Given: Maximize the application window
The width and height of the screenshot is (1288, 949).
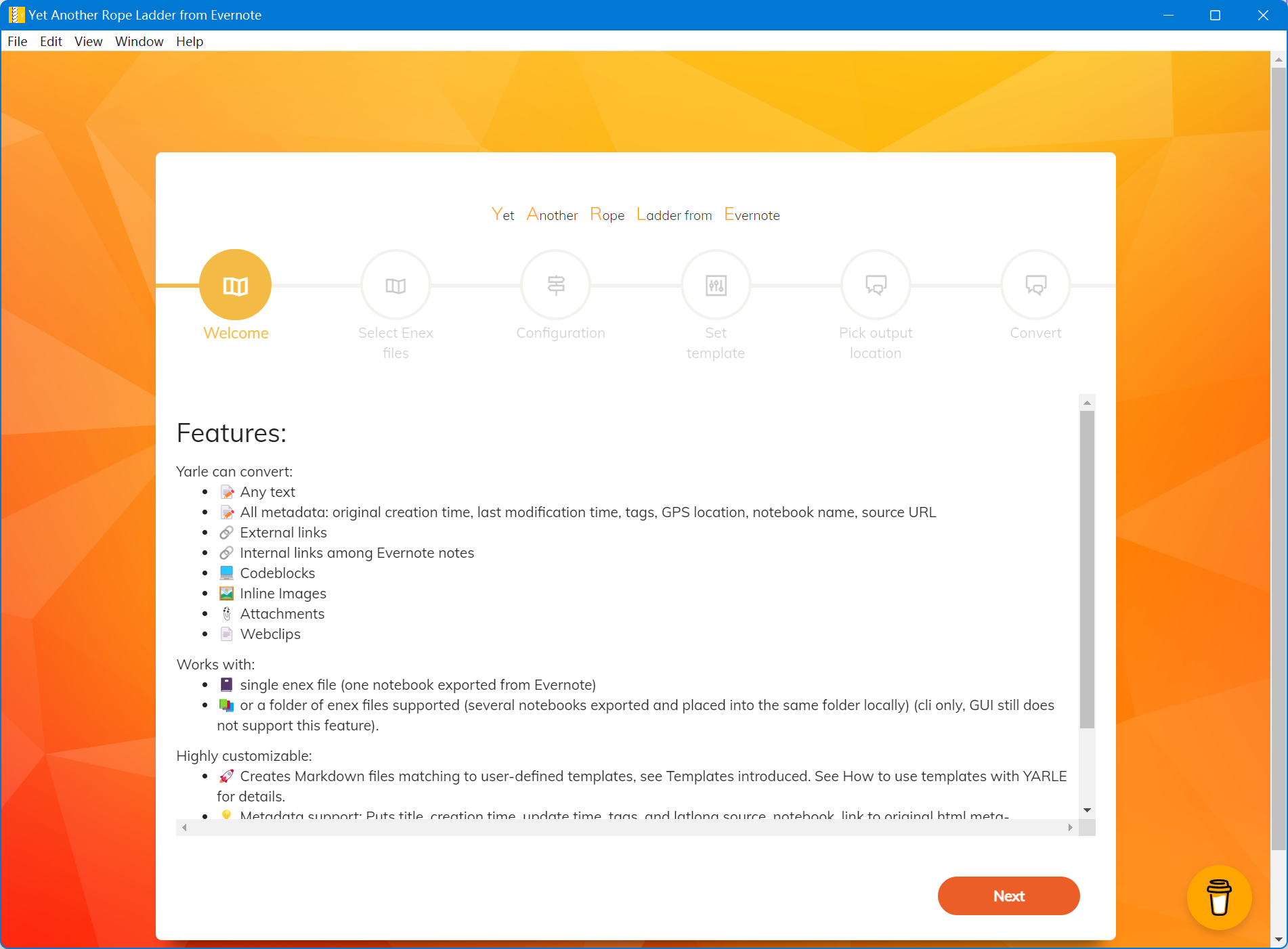Looking at the screenshot, I should 1215,15.
